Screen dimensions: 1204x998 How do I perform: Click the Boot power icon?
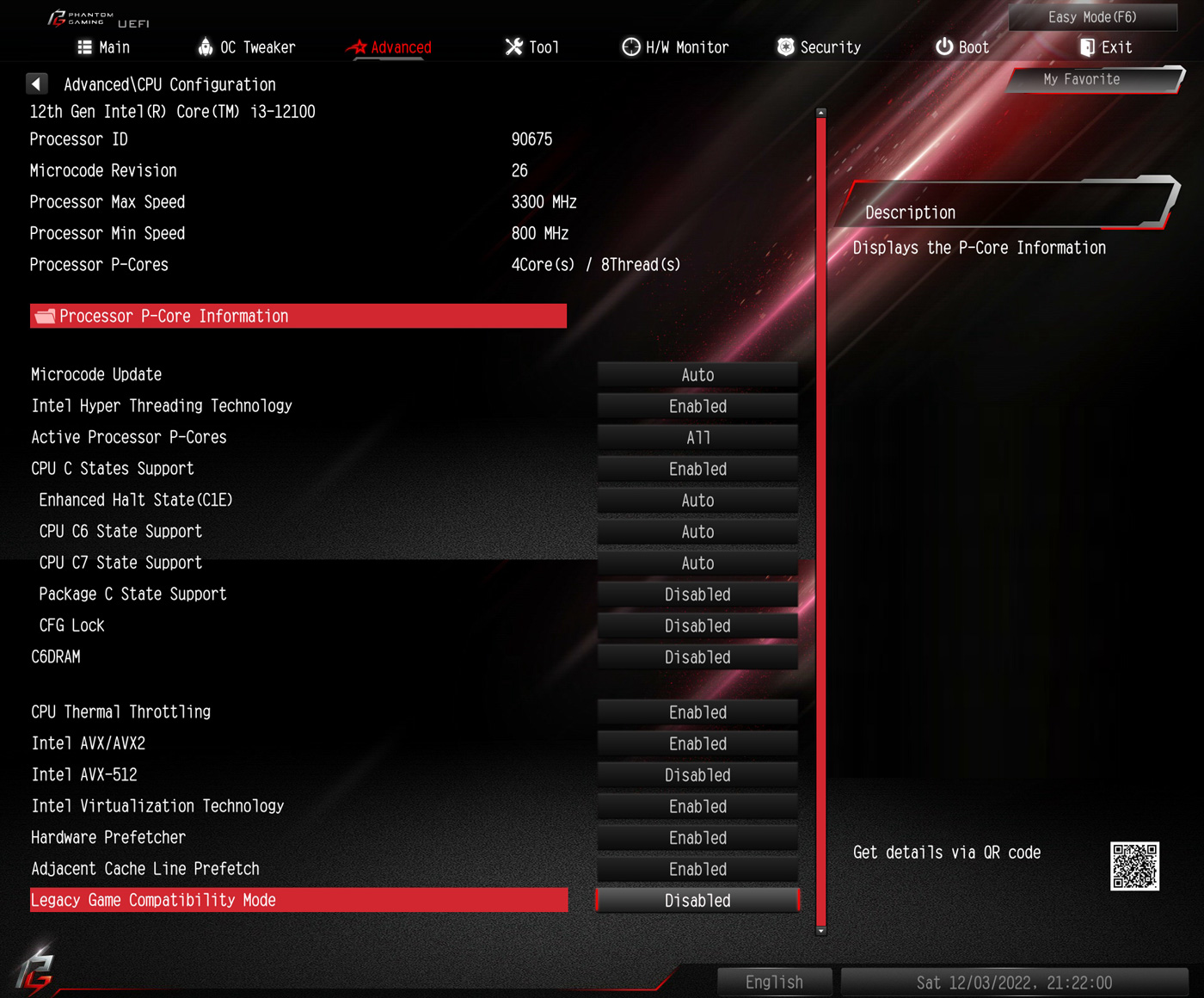coord(944,46)
